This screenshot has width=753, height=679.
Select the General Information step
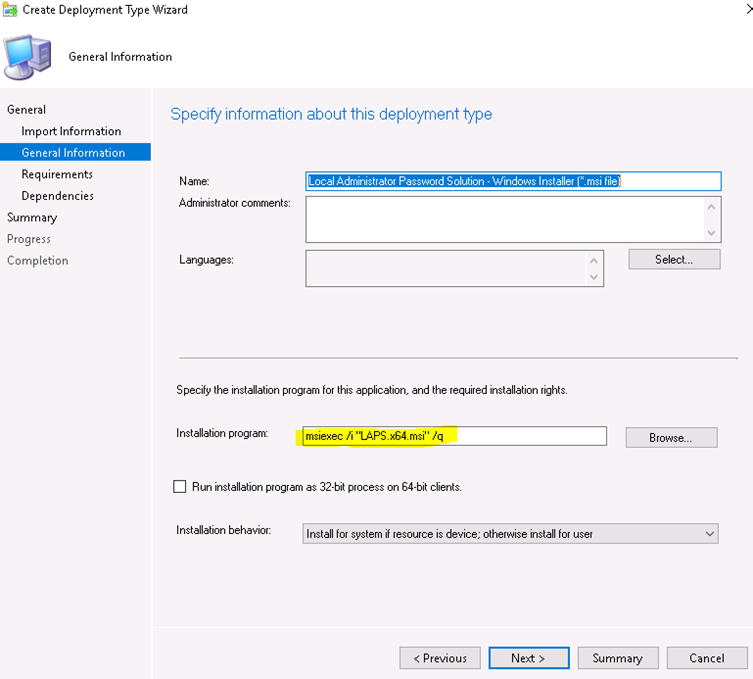pyautogui.click(x=75, y=152)
